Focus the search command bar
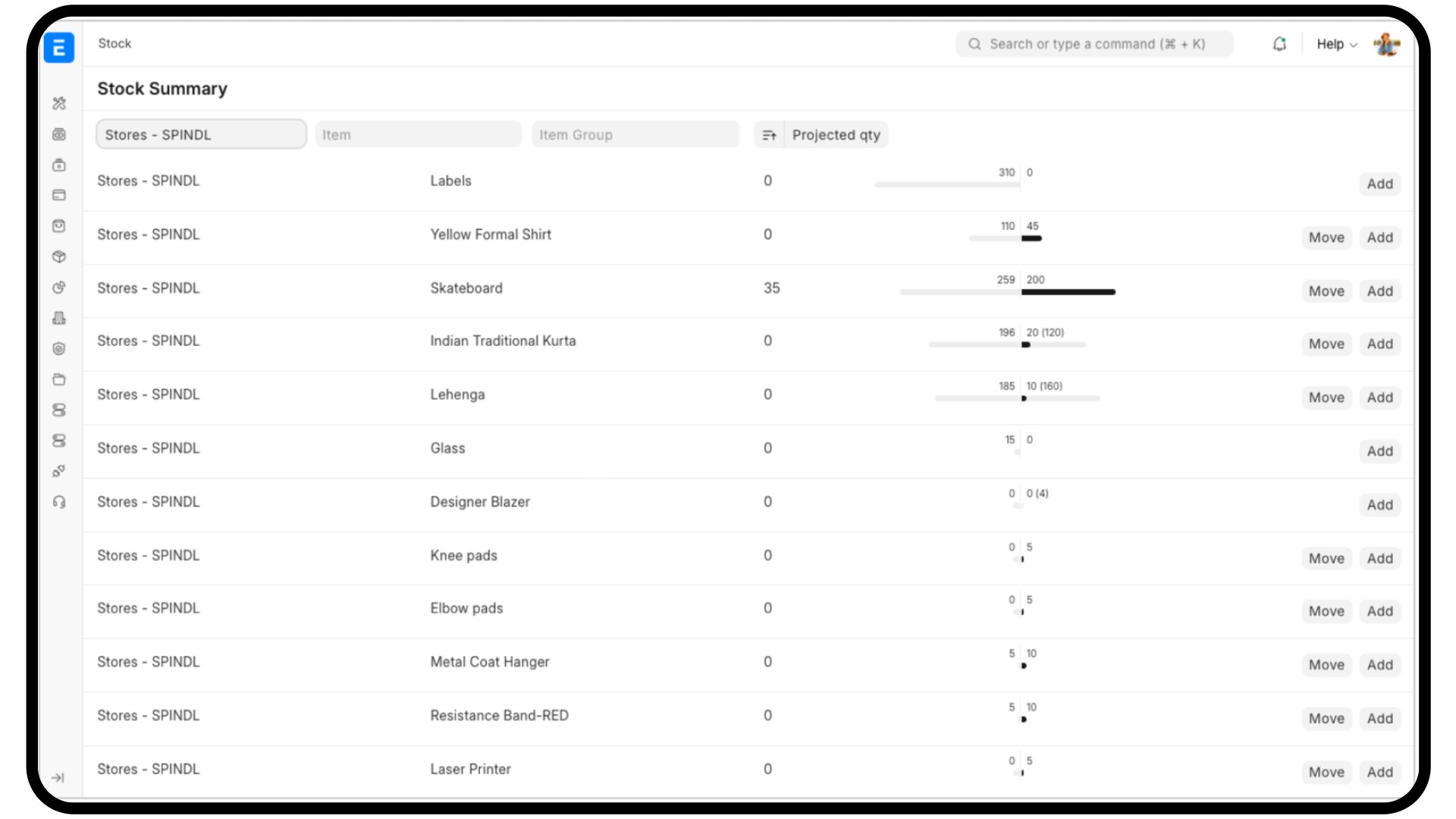This screenshot has height=819, width=1456. point(1094,44)
